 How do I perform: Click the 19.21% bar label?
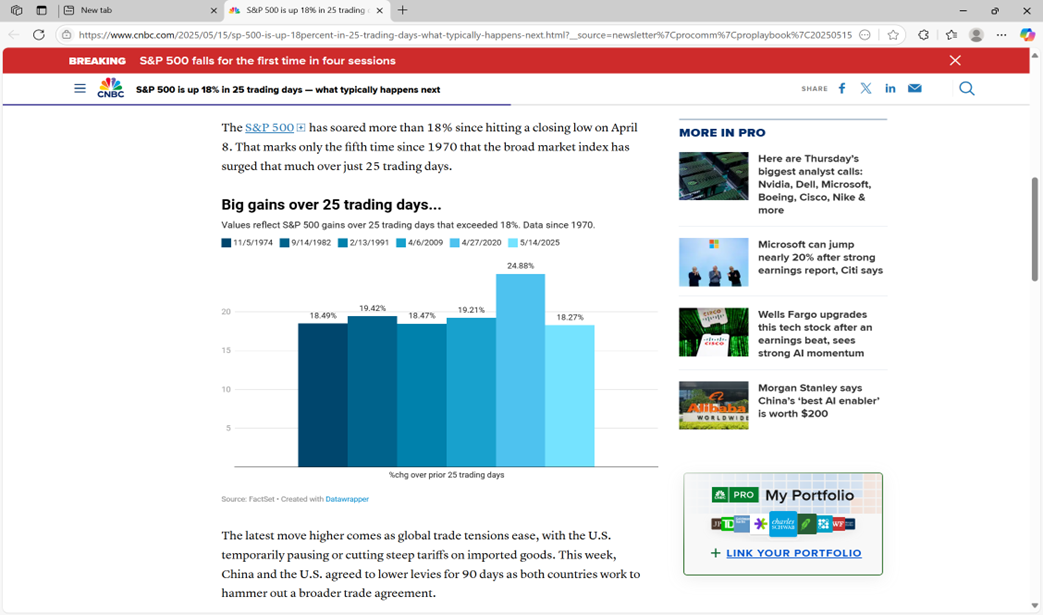(471, 310)
